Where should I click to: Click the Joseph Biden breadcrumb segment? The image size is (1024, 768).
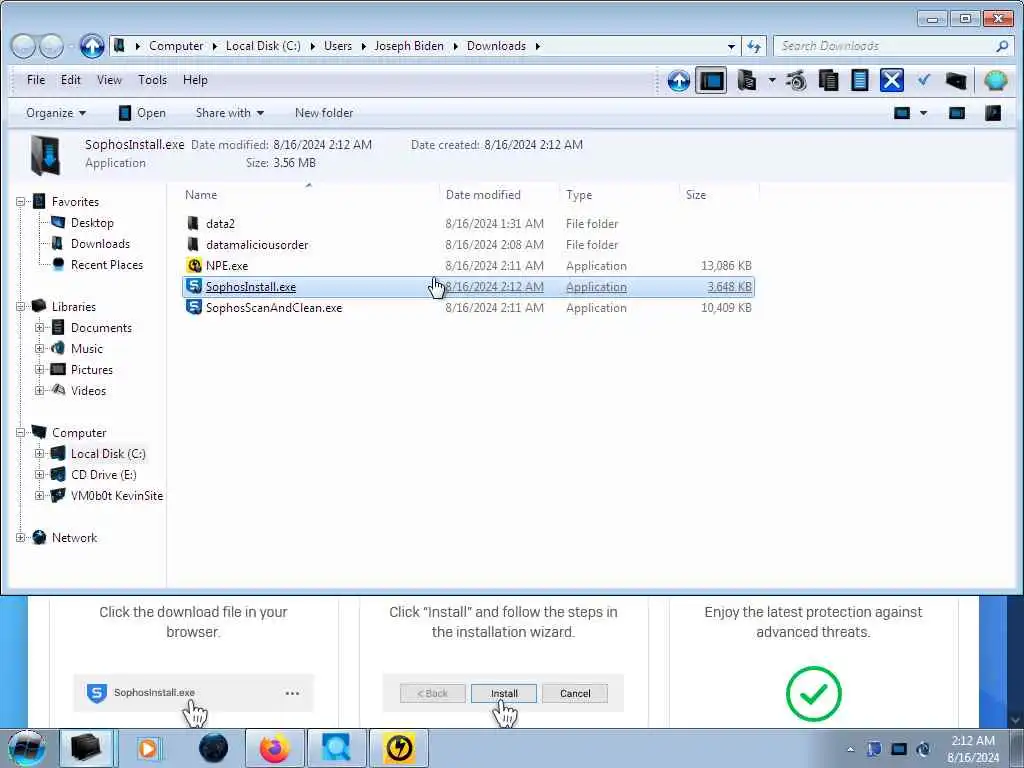coord(409,46)
